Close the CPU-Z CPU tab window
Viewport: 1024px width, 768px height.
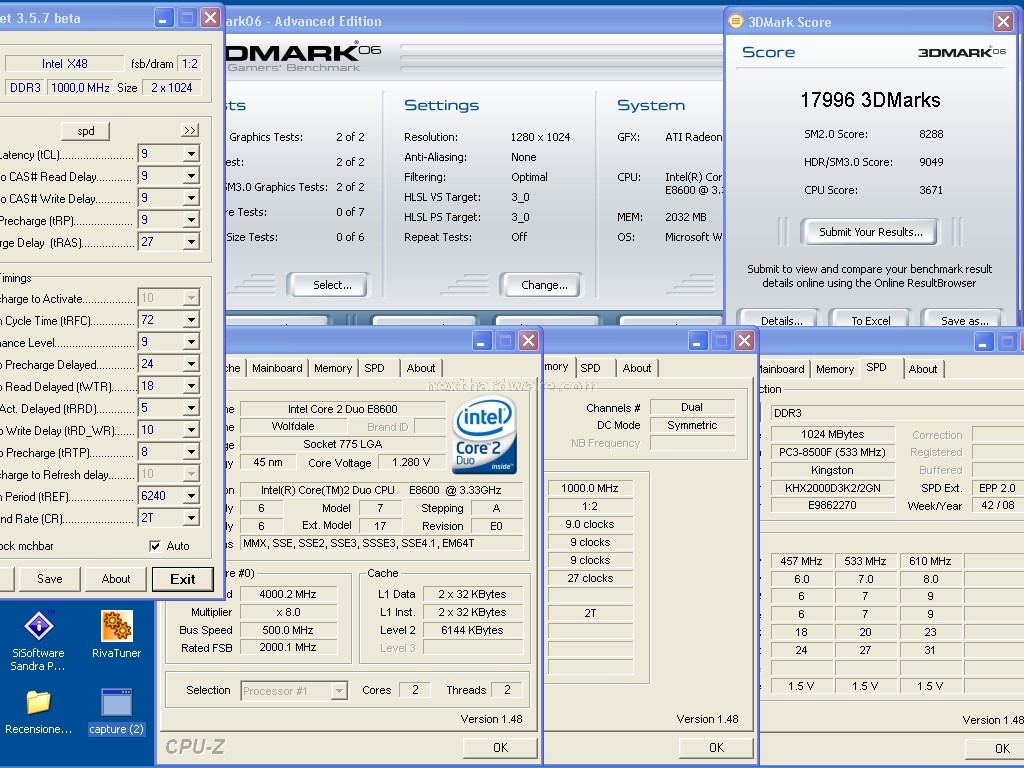click(x=528, y=340)
